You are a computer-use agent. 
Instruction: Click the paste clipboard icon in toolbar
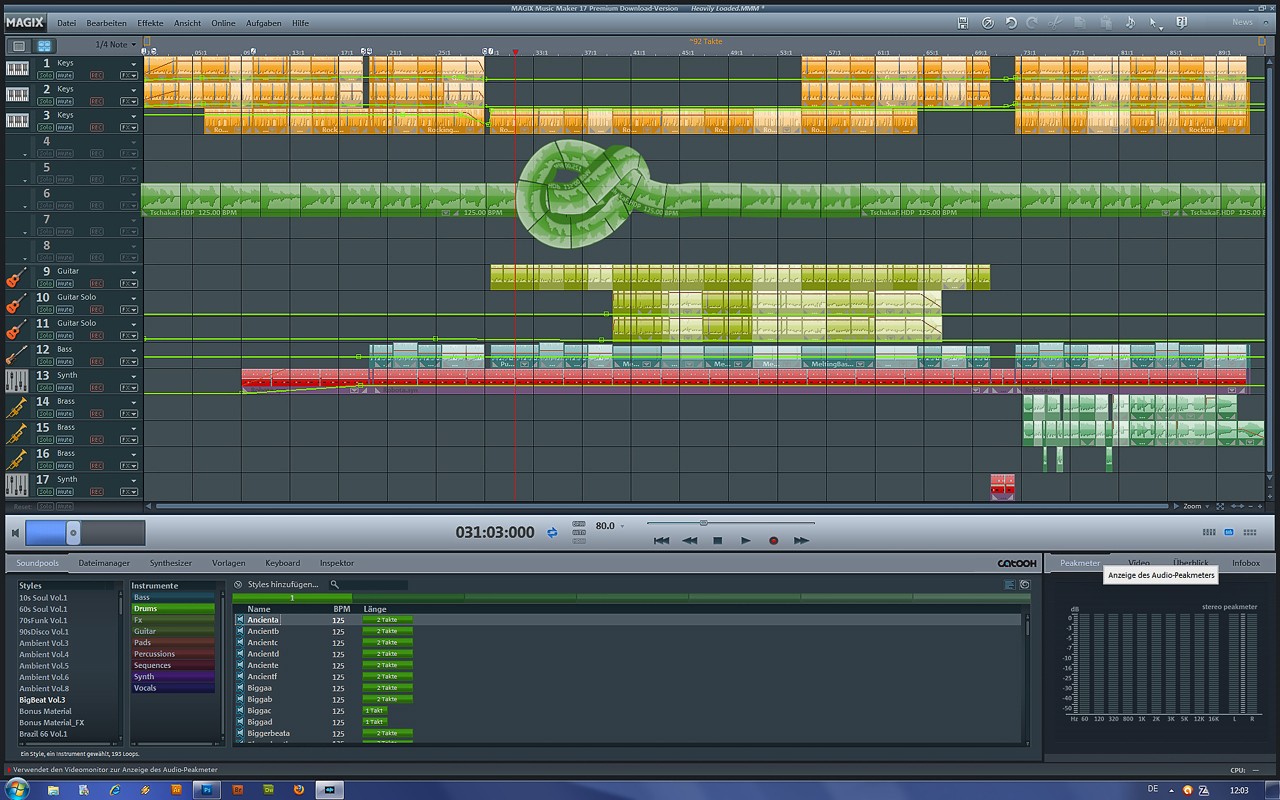1104,22
